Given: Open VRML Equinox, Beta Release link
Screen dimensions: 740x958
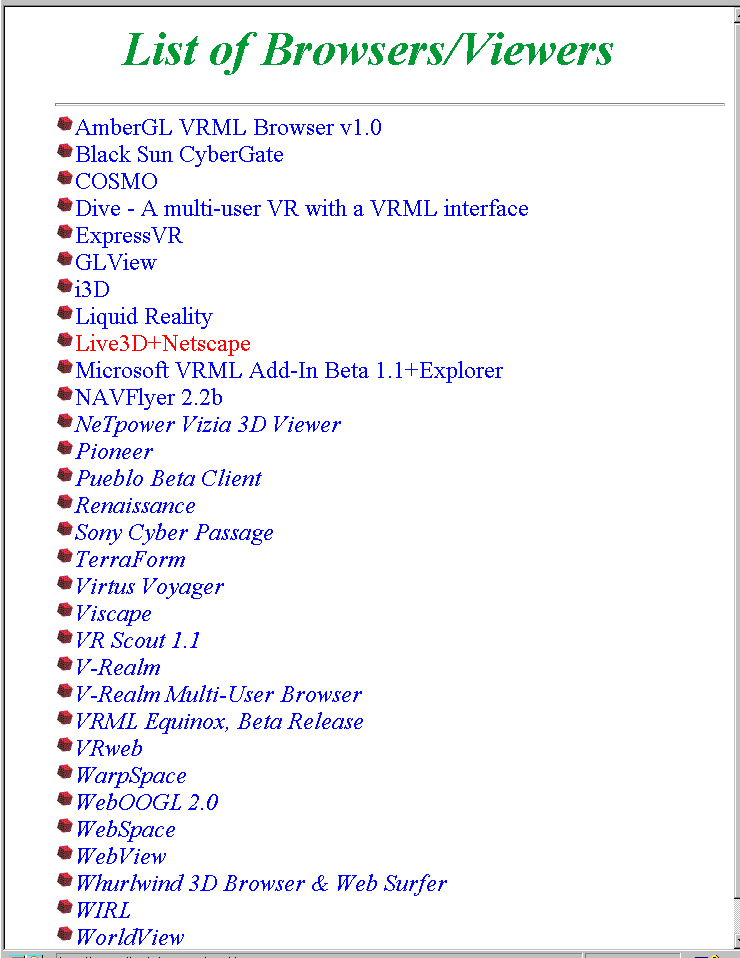Looking at the screenshot, I should [219, 722].
